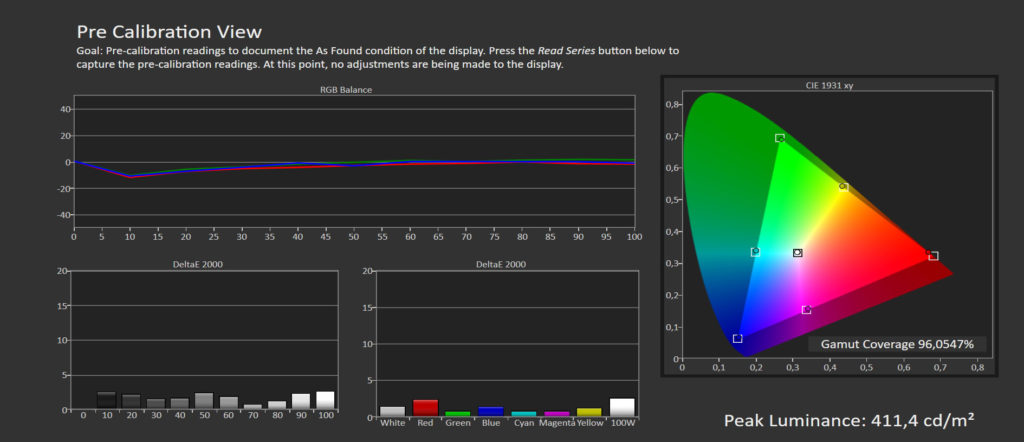Click the 90 percent grayscale DeltaE bar

301,401
